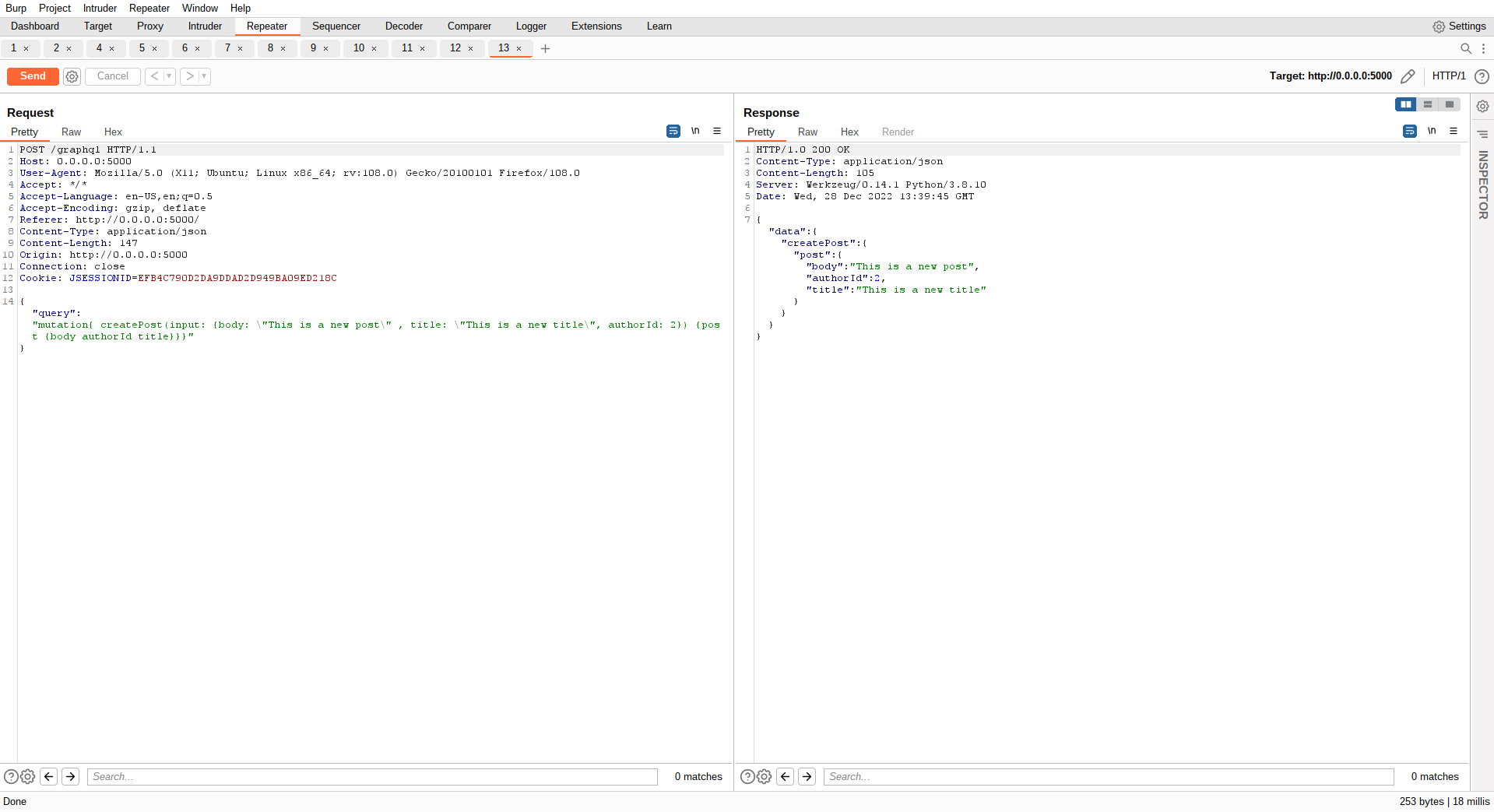Open the Intruder tool tab
The image size is (1494, 812).
click(x=205, y=26)
